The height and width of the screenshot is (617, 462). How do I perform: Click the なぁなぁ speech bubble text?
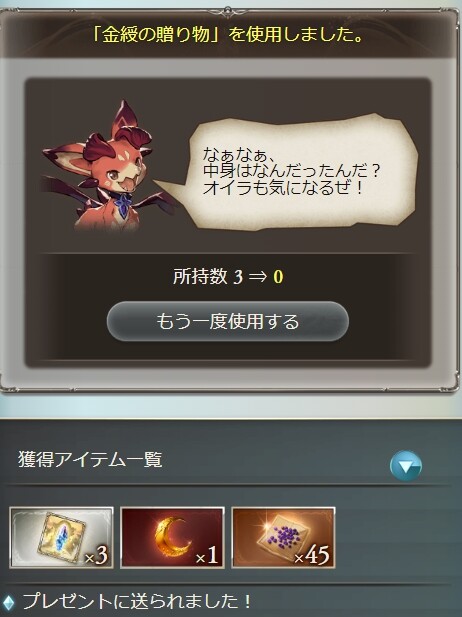(x=291, y=171)
